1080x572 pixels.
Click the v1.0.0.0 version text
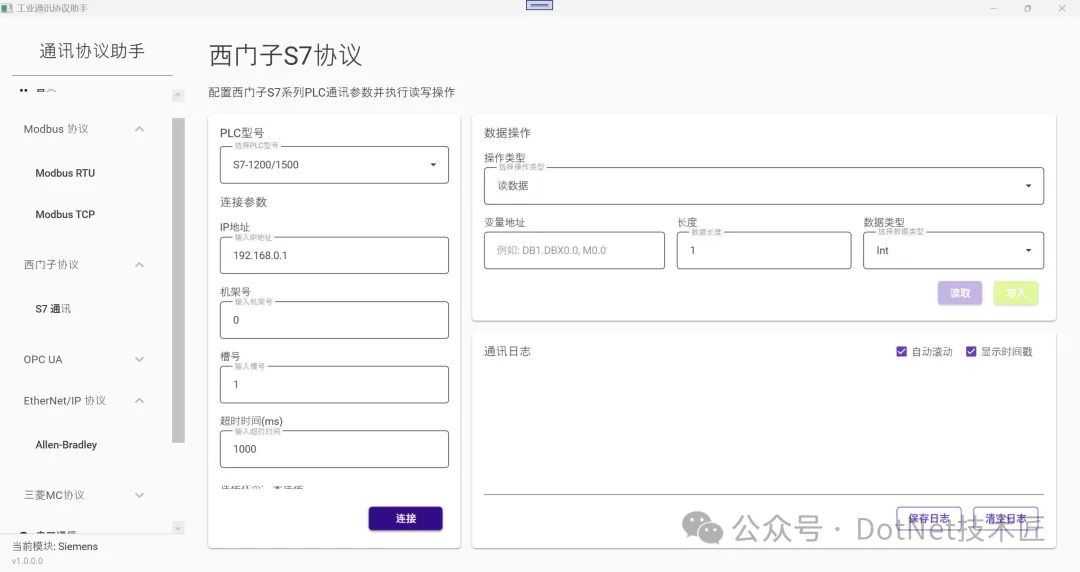coord(28,561)
